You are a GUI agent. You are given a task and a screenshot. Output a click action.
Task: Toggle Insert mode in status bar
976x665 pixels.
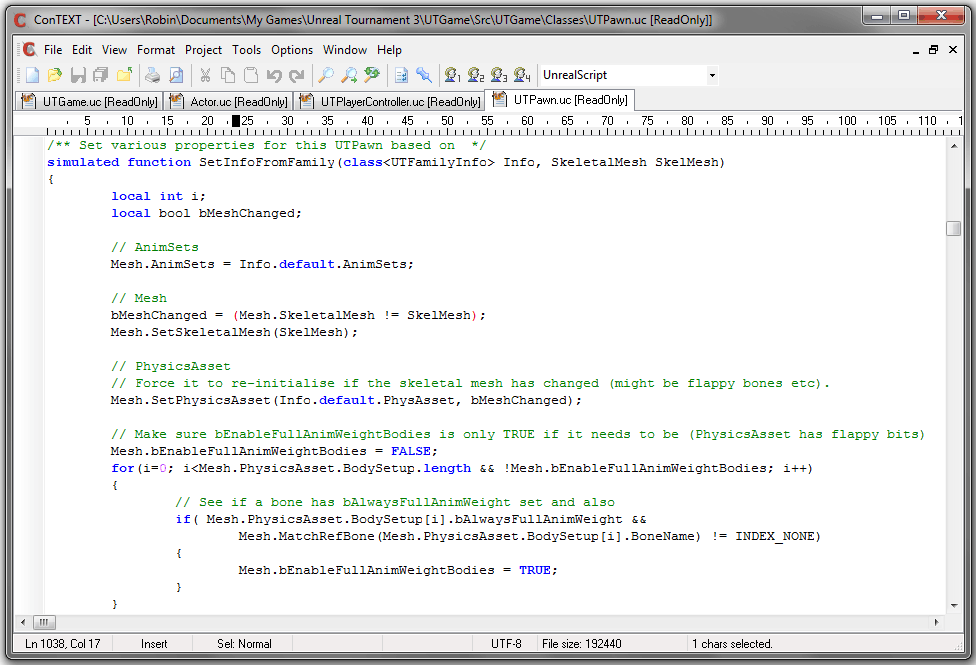click(x=154, y=644)
